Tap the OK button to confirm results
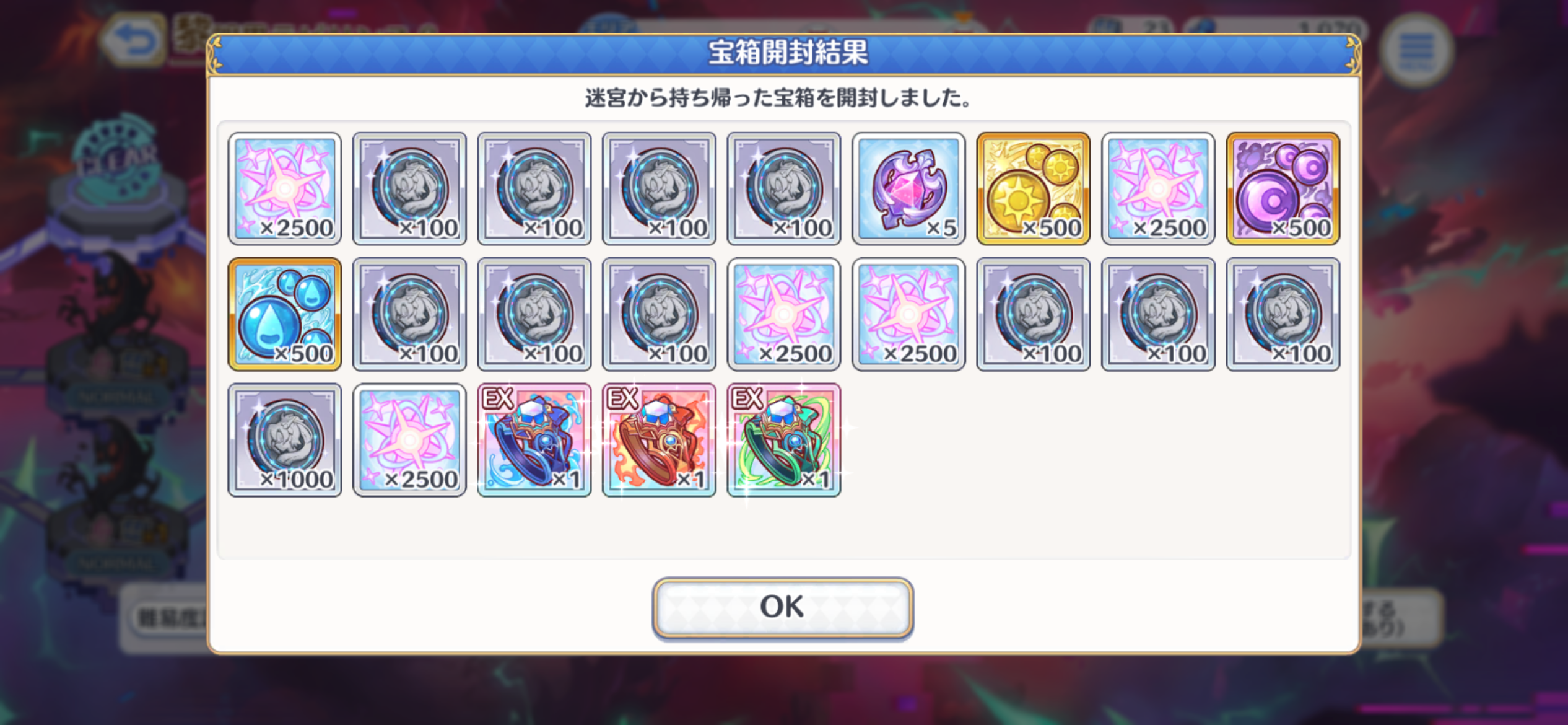The width and height of the screenshot is (1568, 725). click(x=783, y=607)
